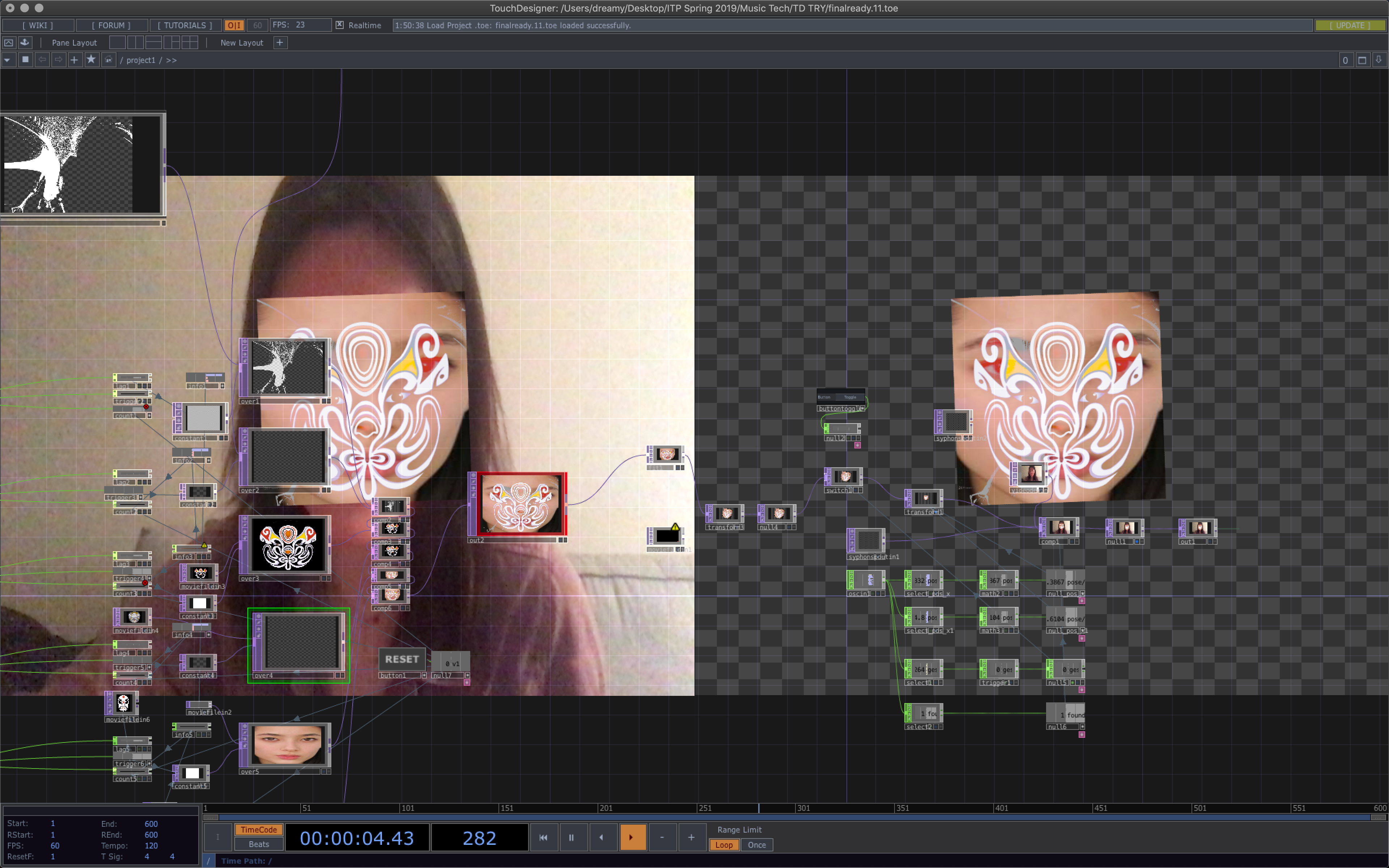Click the network home icon
Screen dimensions: 1389x868
(x=109, y=60)
